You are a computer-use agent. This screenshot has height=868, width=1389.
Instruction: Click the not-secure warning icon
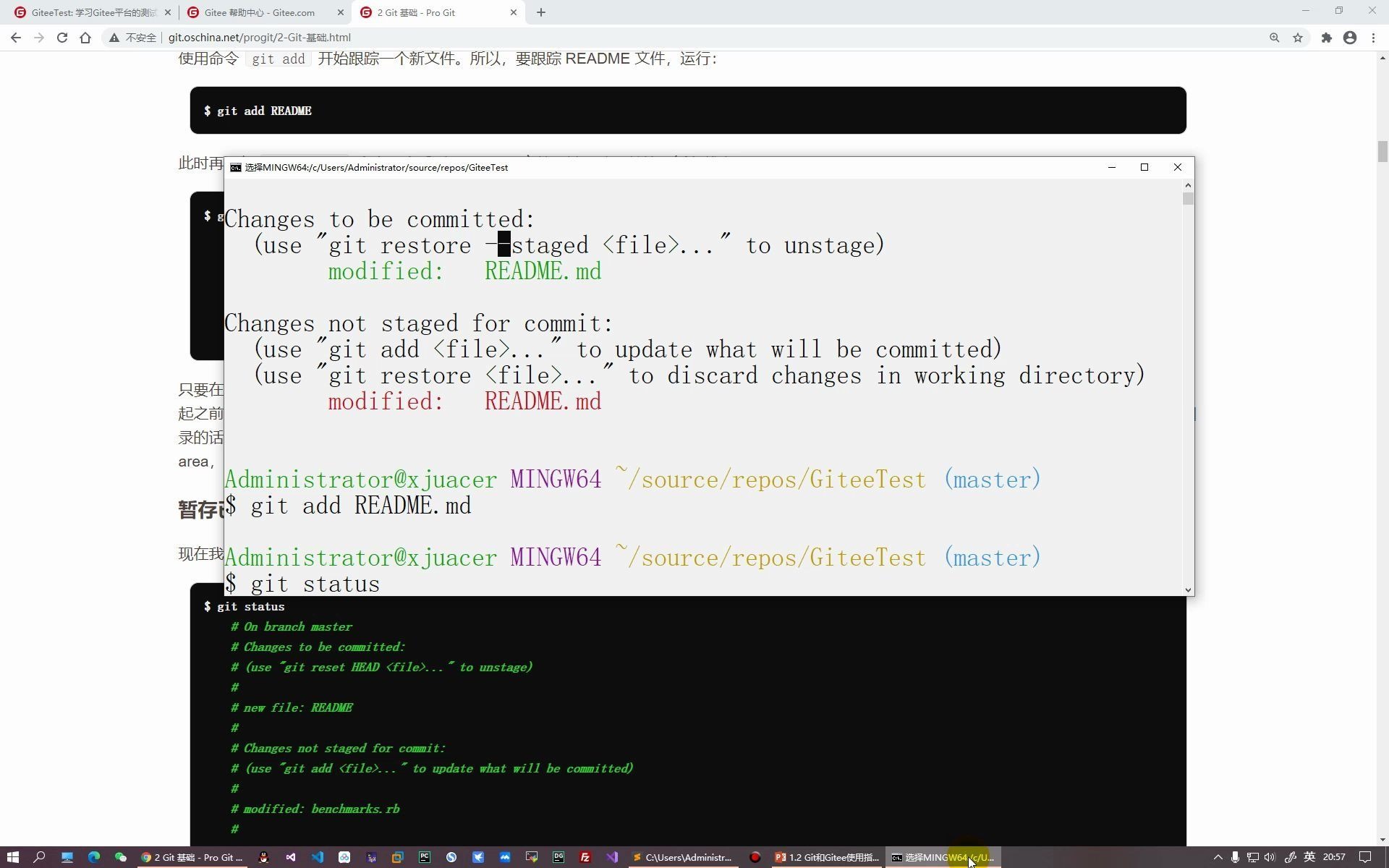pyautogui.click(x=114, y=38)
